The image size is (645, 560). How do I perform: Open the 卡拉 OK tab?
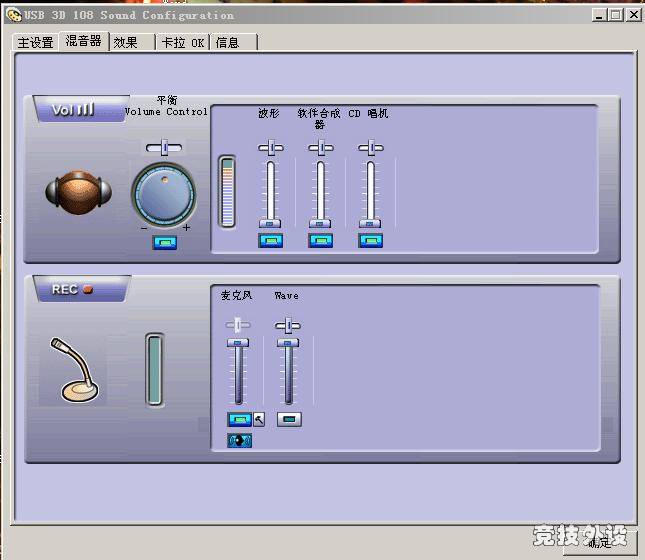(182, 43)
